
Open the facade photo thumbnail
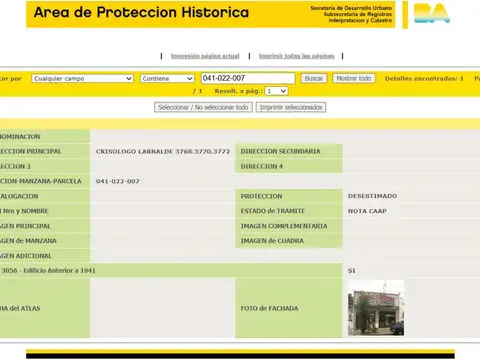pyautogui.click(x=376, y=308)
